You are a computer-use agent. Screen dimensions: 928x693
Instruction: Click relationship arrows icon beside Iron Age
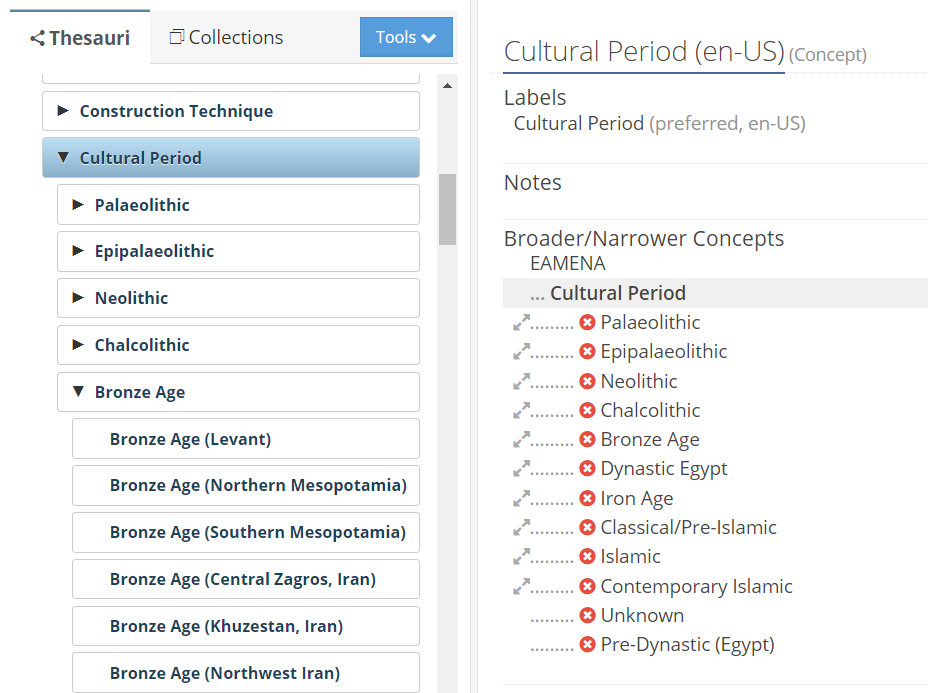tap(521, 498)
